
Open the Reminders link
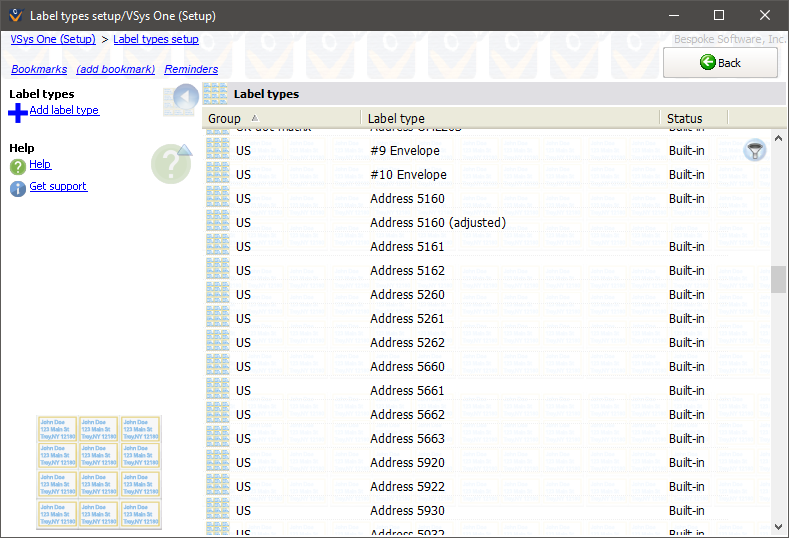[191, 70]
